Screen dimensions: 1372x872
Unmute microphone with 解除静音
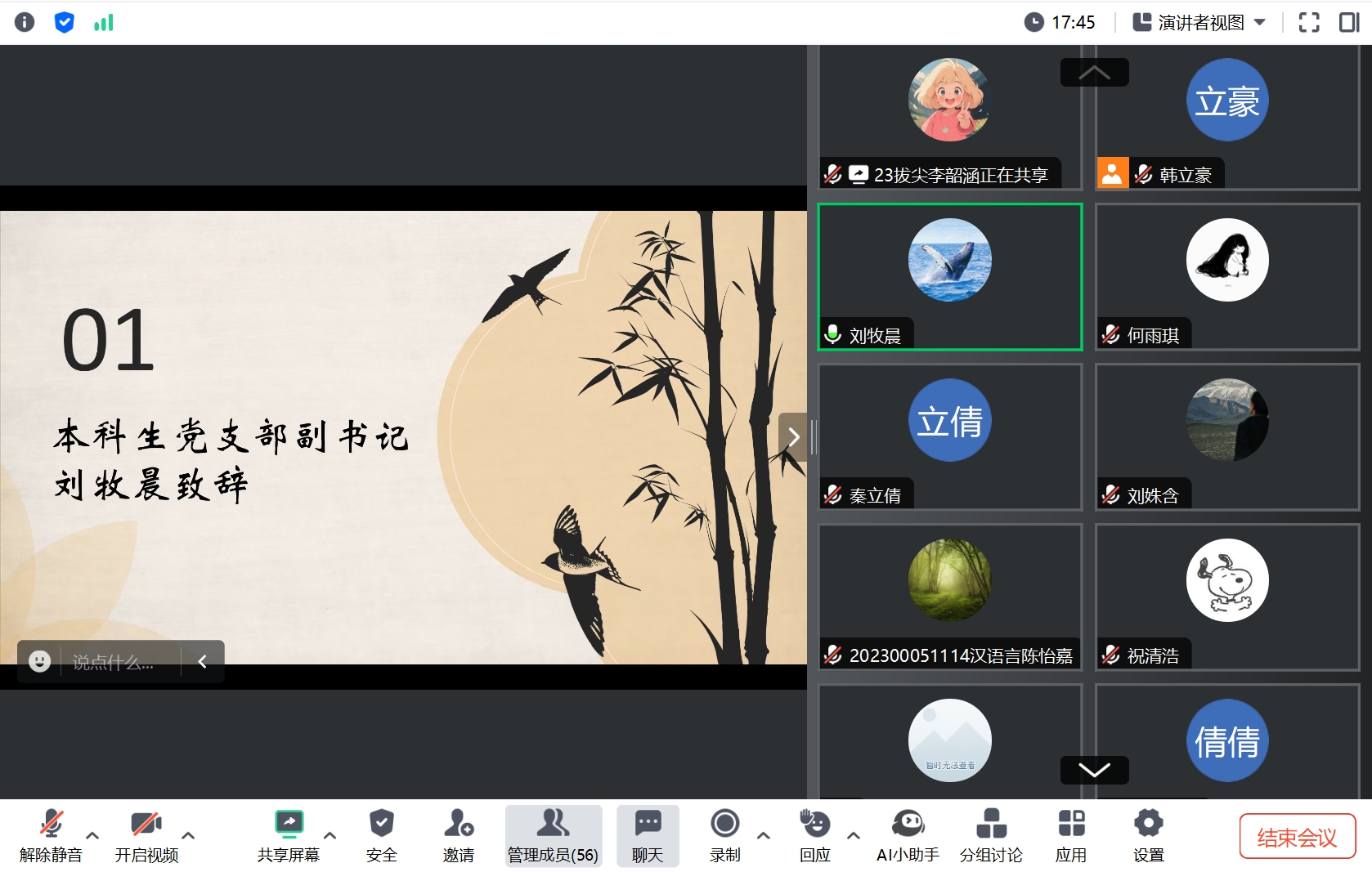click(51, 835)
